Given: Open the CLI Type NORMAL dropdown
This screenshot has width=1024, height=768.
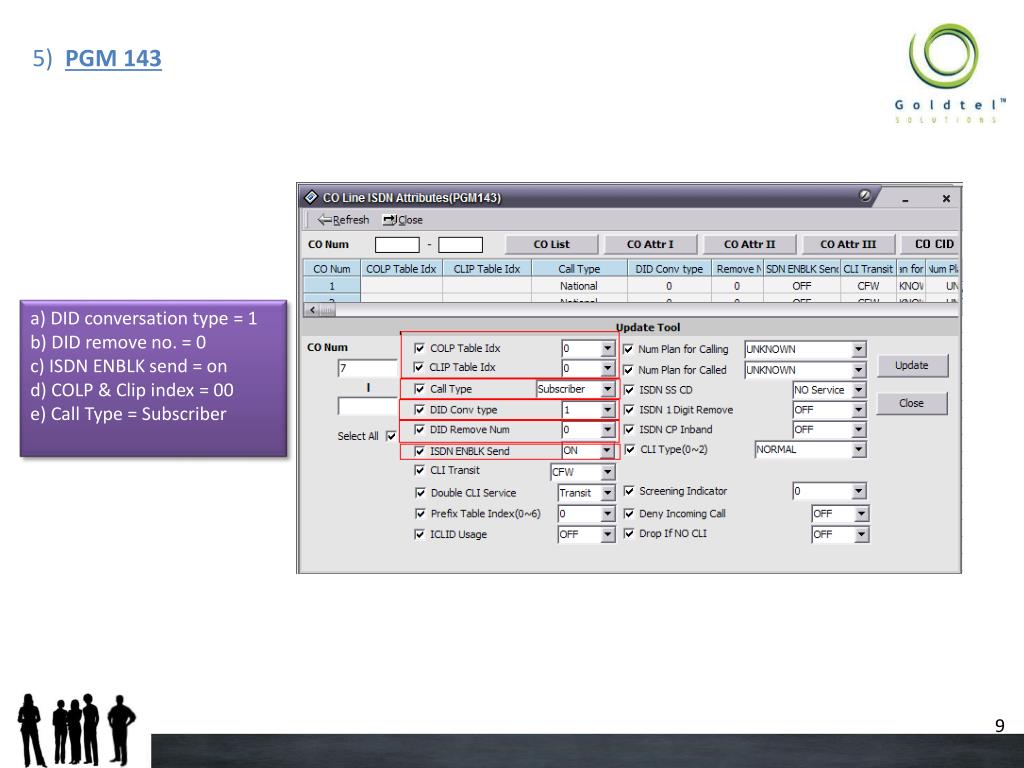Looking at the screenshot, I should click(859, 450).
